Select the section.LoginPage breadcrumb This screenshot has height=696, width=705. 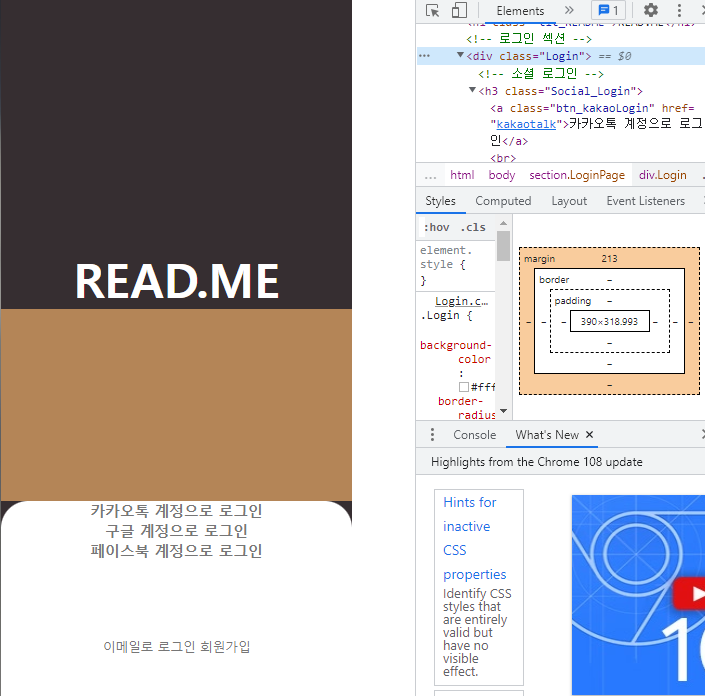pyautogui.click(x=577, y=175)
